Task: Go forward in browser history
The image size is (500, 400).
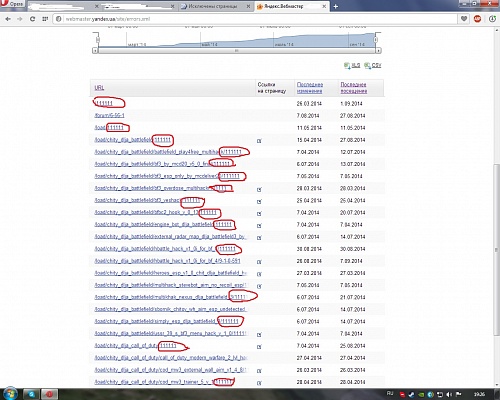Action: click(x=20, y=19)
